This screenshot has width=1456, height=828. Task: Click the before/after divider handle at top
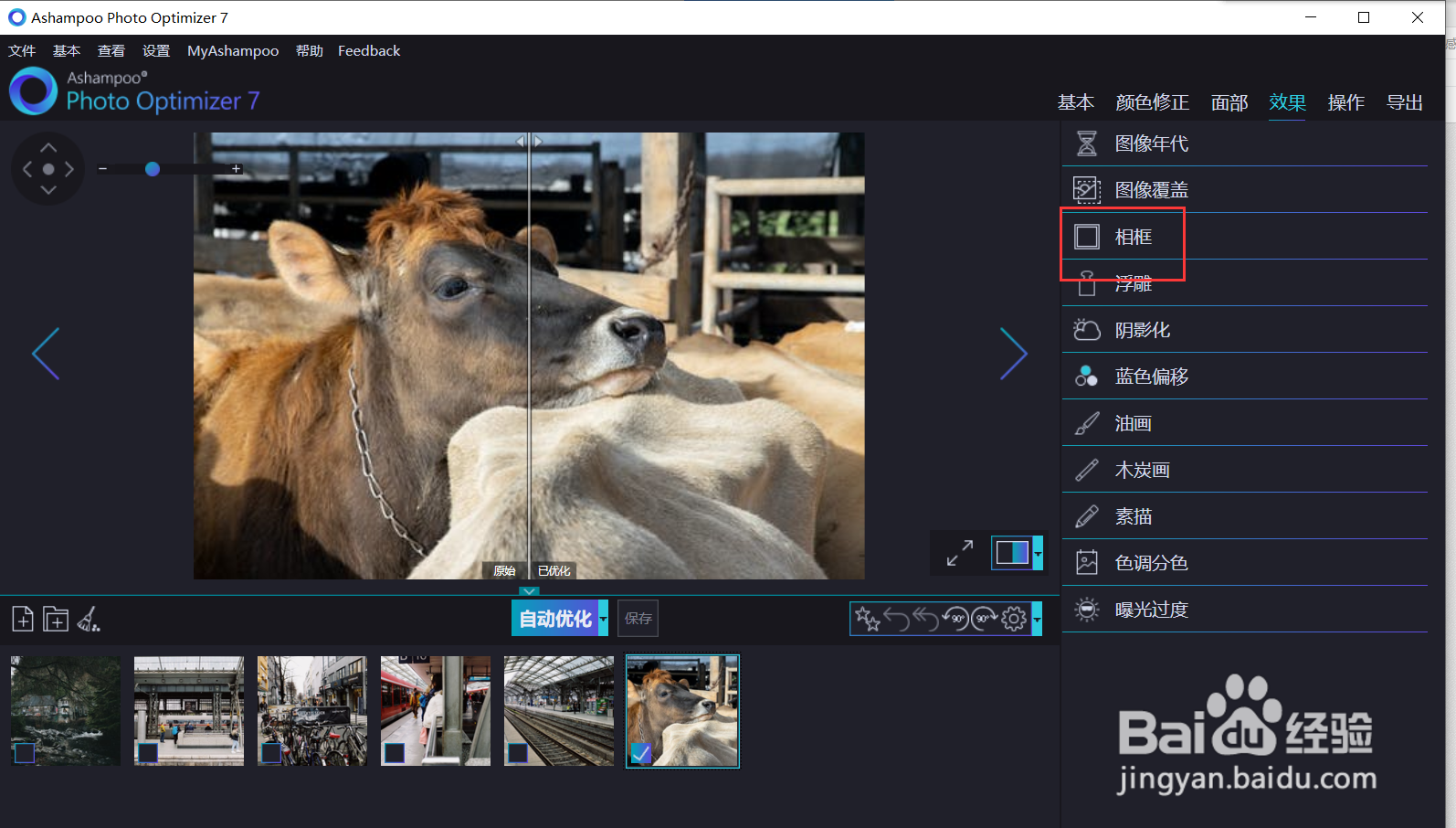tap(530, 141)
